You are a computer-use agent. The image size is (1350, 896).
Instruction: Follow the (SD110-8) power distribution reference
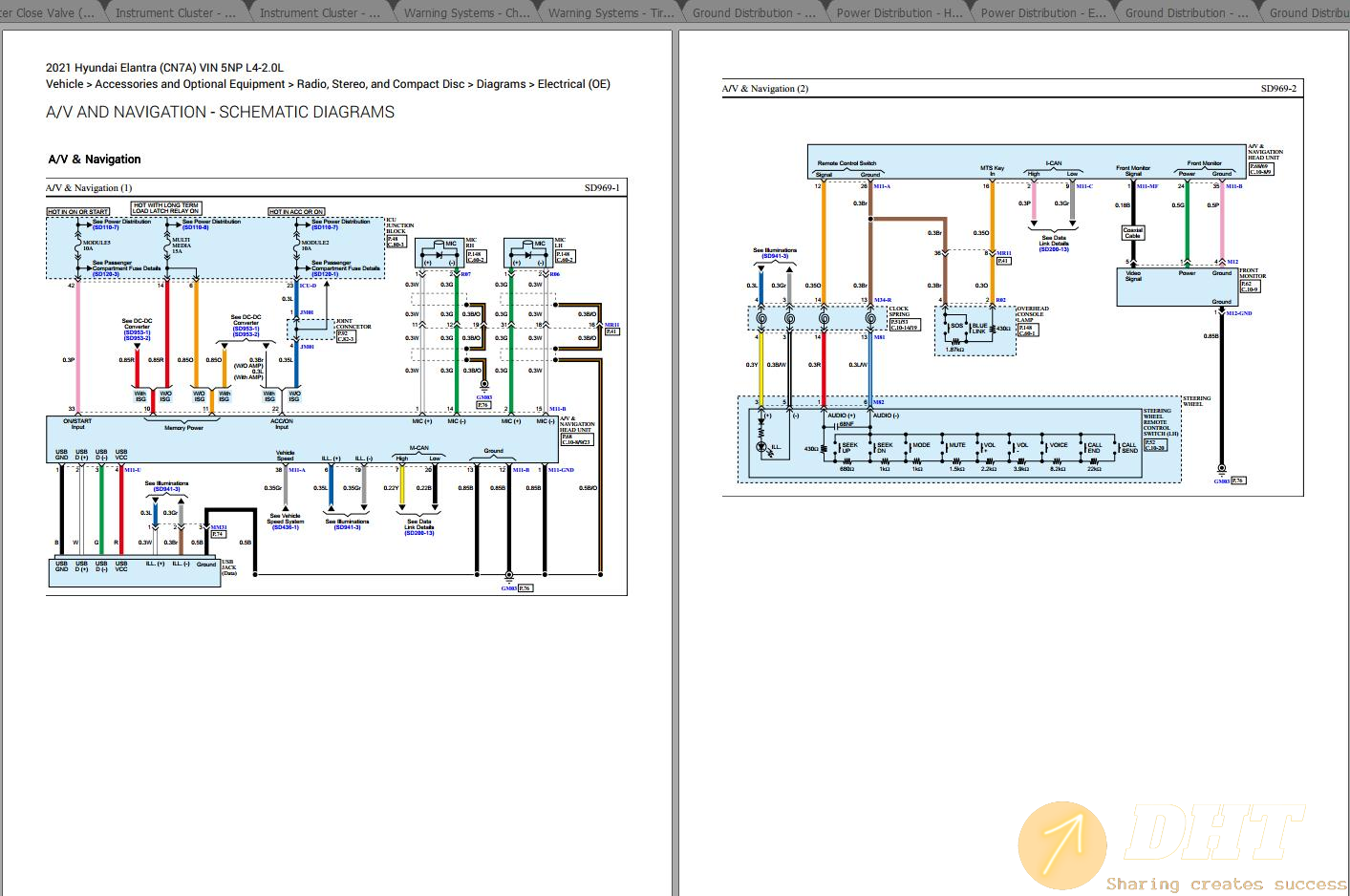tap(196, 227)
